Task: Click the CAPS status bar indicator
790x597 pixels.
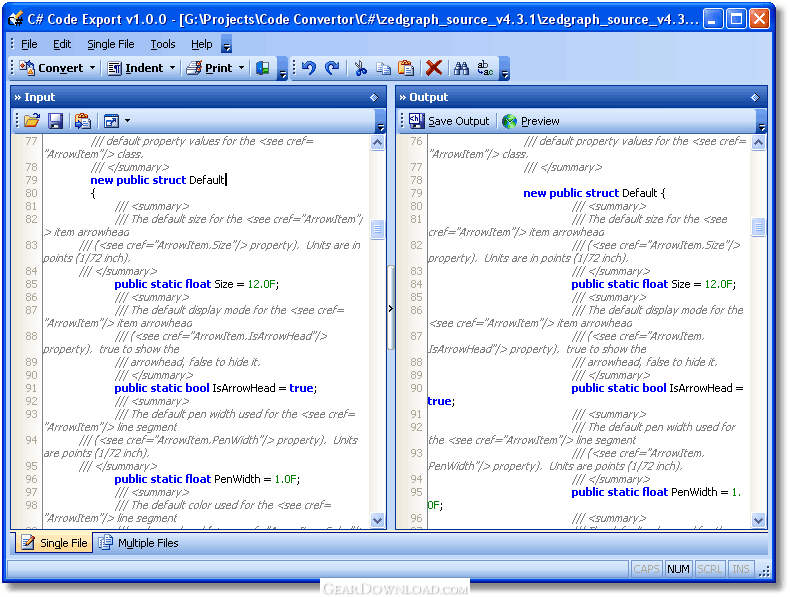Action: tap(646, 569)
